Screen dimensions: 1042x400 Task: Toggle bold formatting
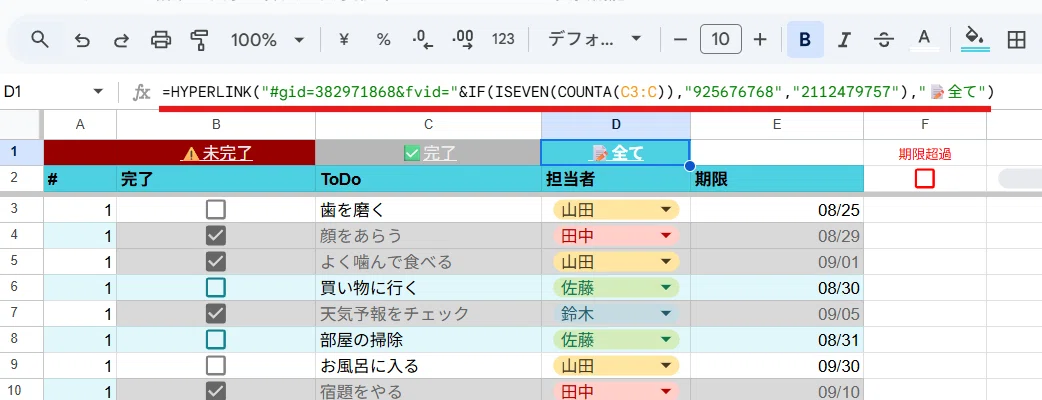coord(805,40)
